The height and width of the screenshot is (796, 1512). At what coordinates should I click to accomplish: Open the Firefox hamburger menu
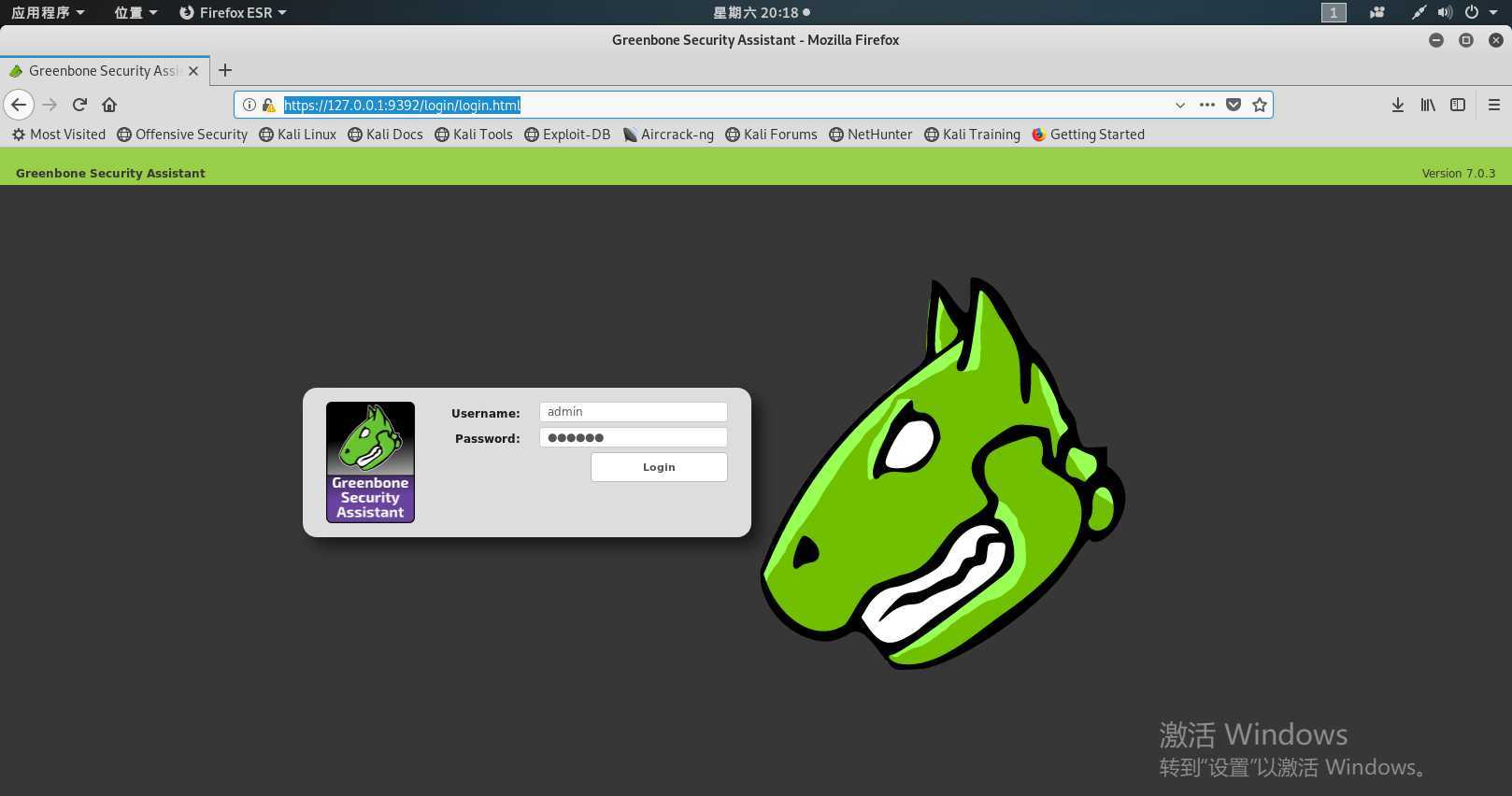tap(1493, 105)
